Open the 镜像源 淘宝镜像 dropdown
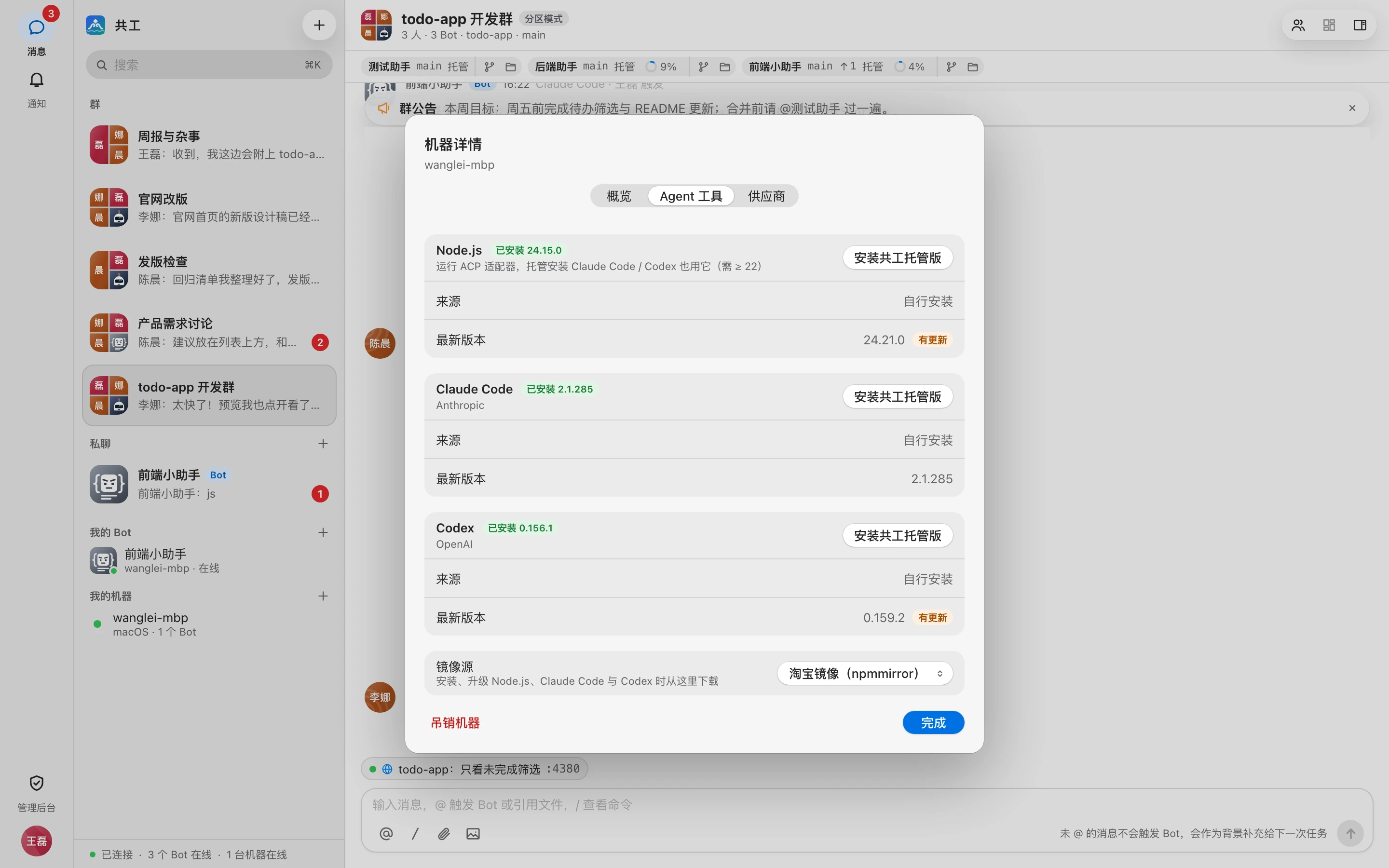 point(865,673)
